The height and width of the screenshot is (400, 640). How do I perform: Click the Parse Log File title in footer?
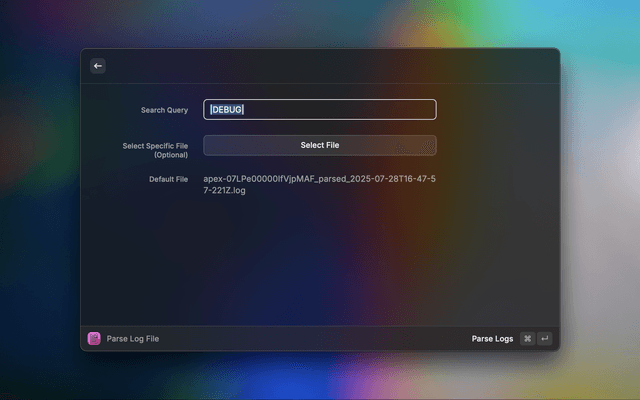point(133,339)
